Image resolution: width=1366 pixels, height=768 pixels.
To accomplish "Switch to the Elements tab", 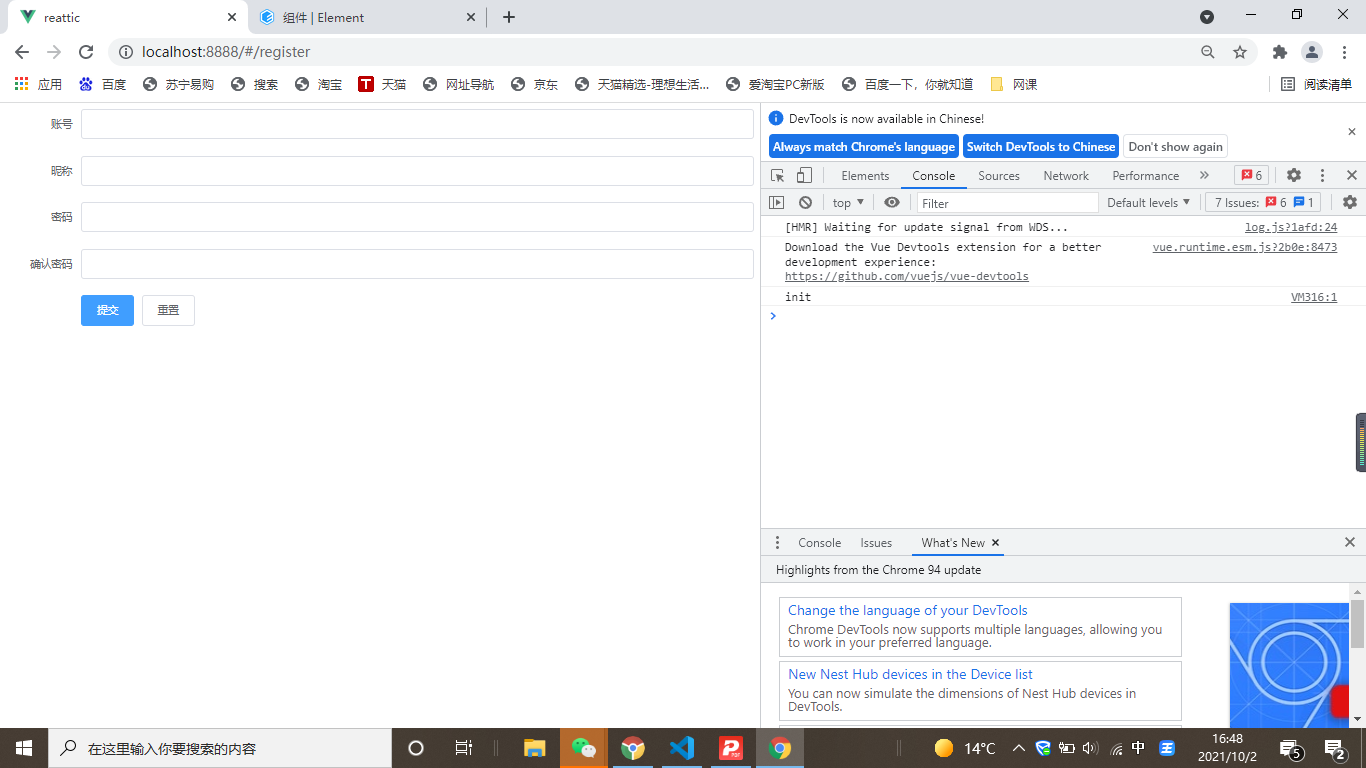I will click(865, 175).
